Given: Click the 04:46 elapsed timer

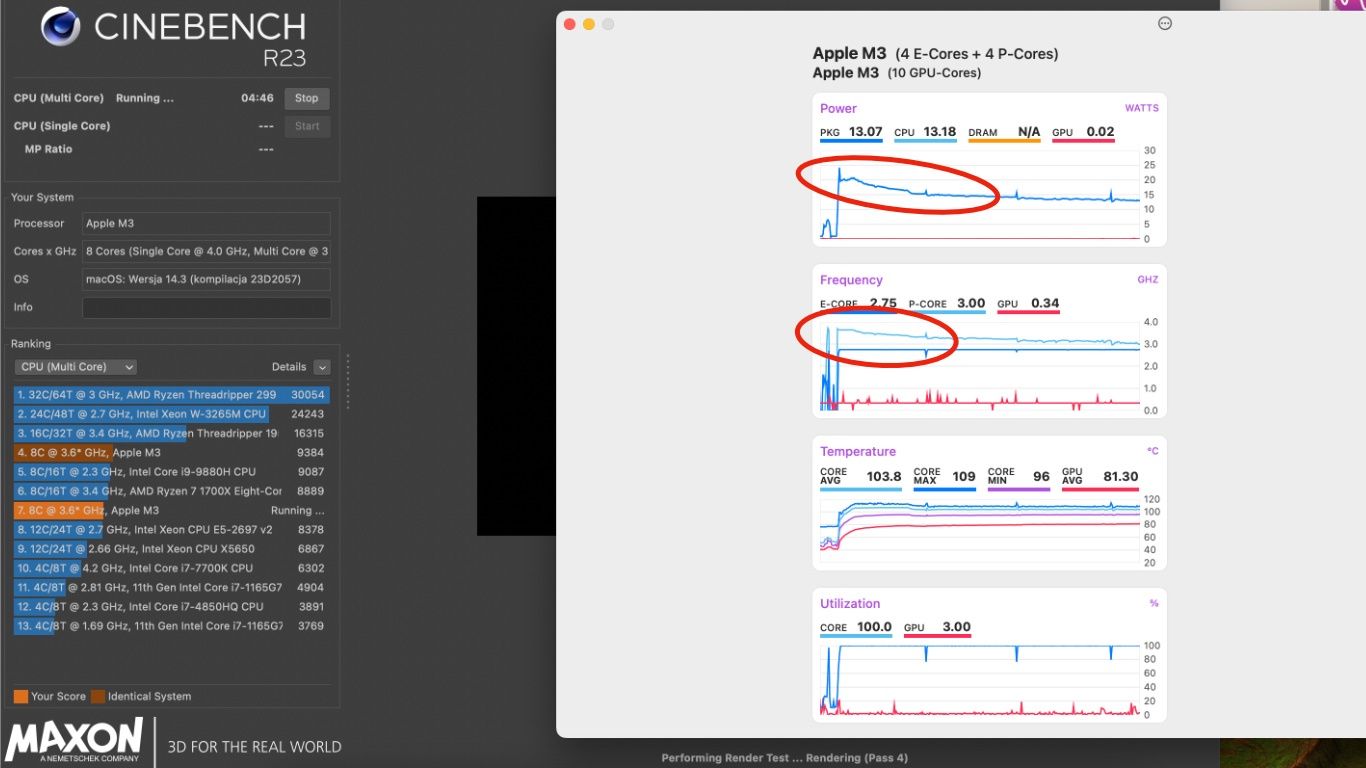Looking at the screenshot, I should [257, 98].
